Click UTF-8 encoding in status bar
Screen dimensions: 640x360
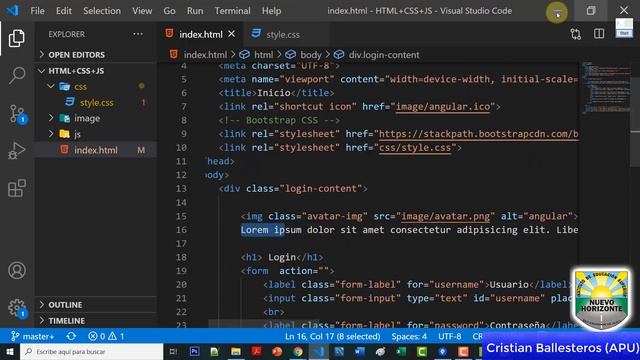(x=449, y=336)
